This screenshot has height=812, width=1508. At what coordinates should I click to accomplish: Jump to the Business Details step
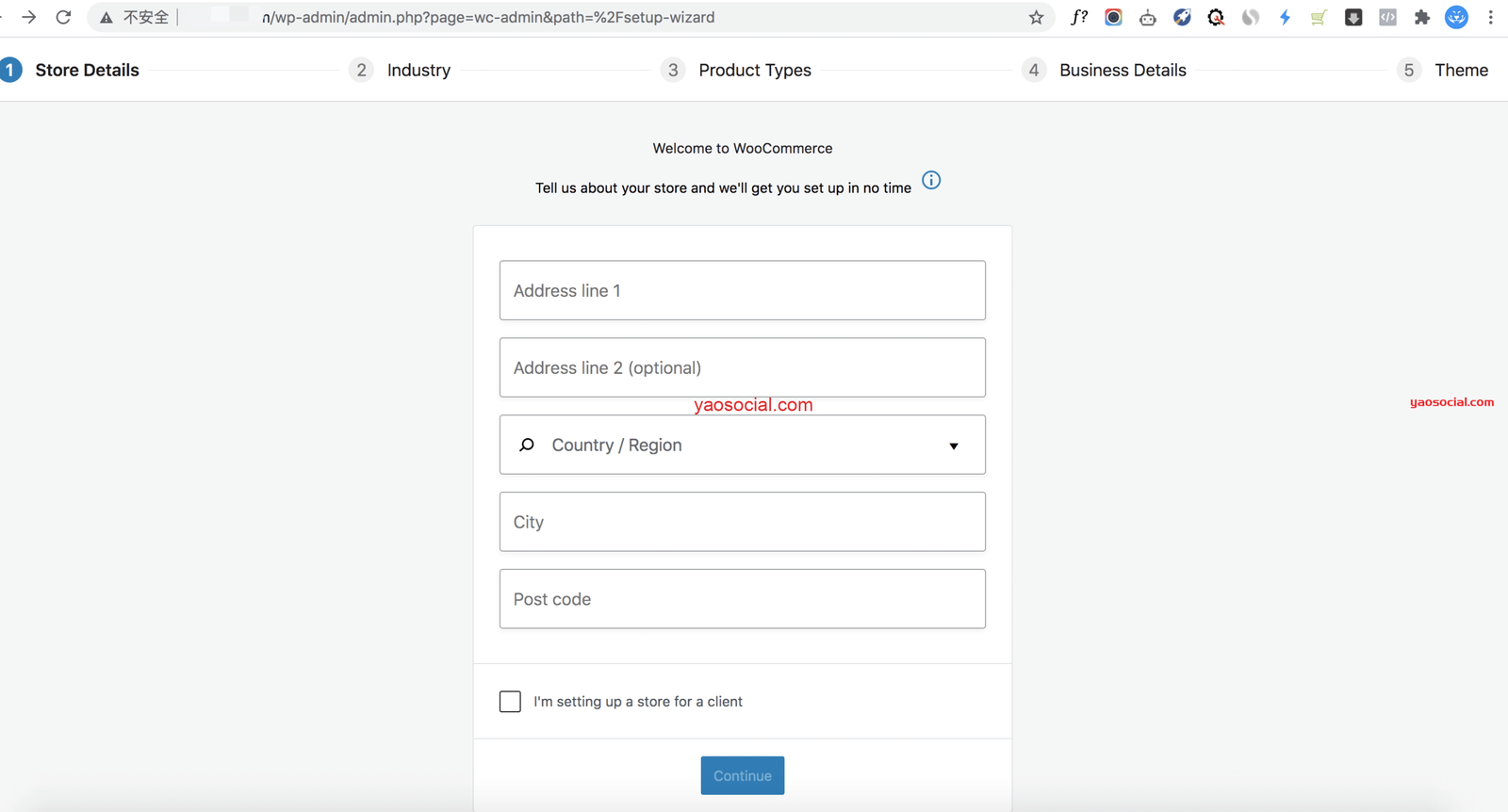pos(1122,70)
